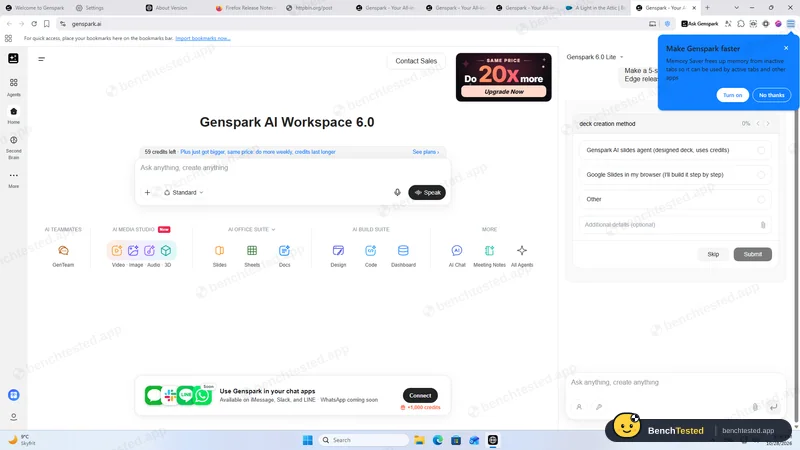Start an AI Chat
This screenshot has height=450, width=800.
(457, 256)
